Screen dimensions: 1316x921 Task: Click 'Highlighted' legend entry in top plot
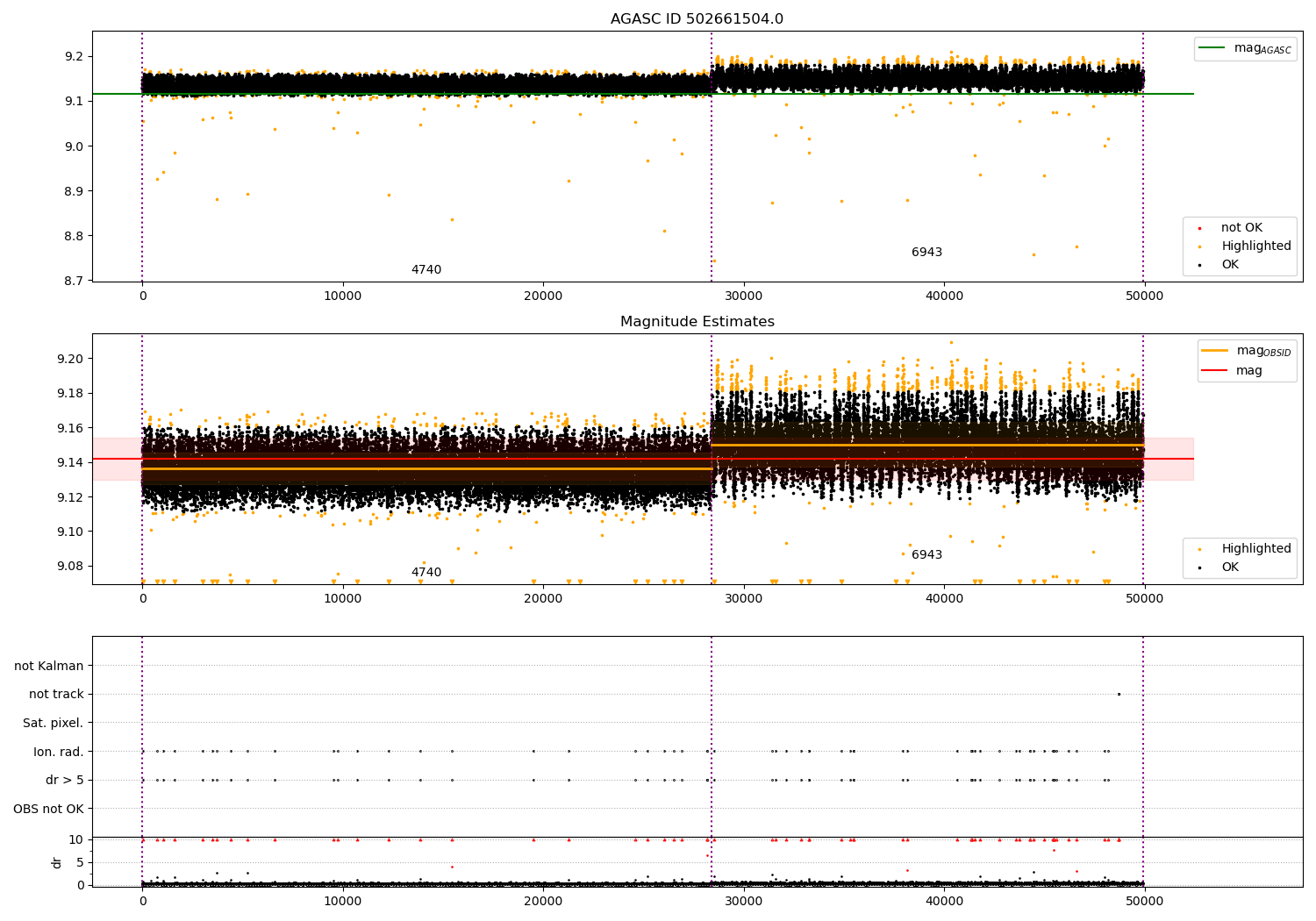pyautogui.click(x=1255, y=246)
